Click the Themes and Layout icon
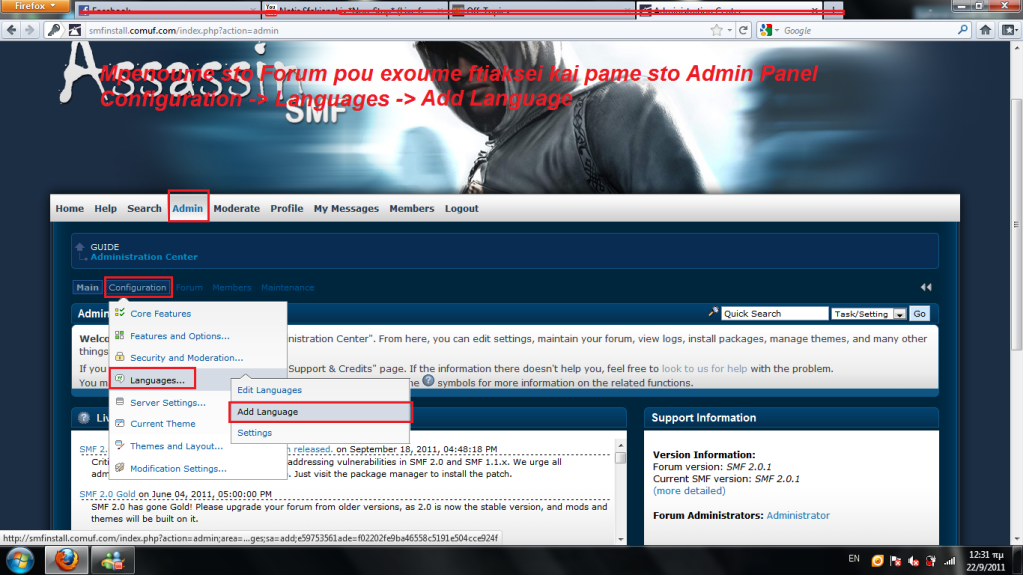This screenshot has height=575, width=1023. pyautogui.click(x=120, y=446)
